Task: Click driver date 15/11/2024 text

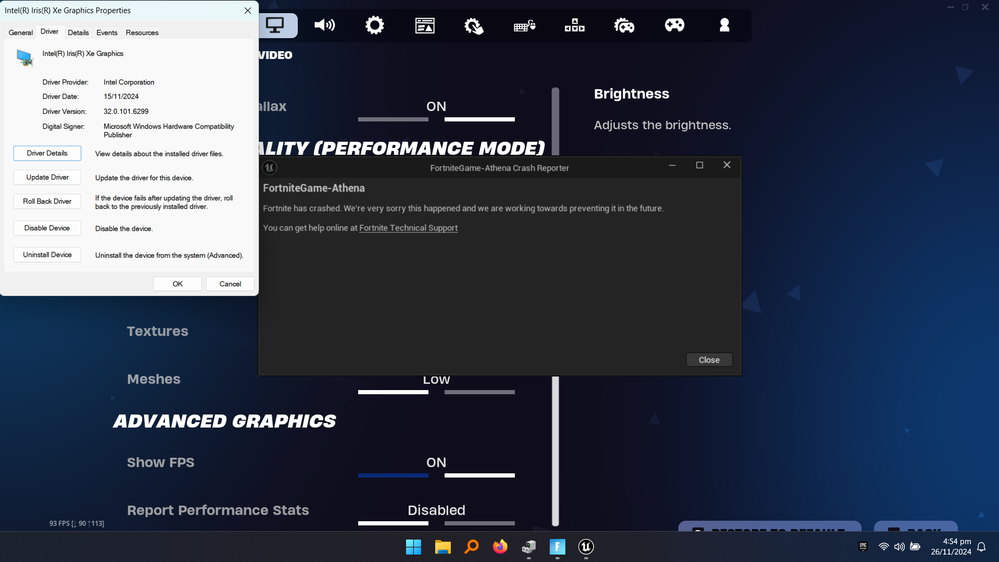Action: (121, 97)
